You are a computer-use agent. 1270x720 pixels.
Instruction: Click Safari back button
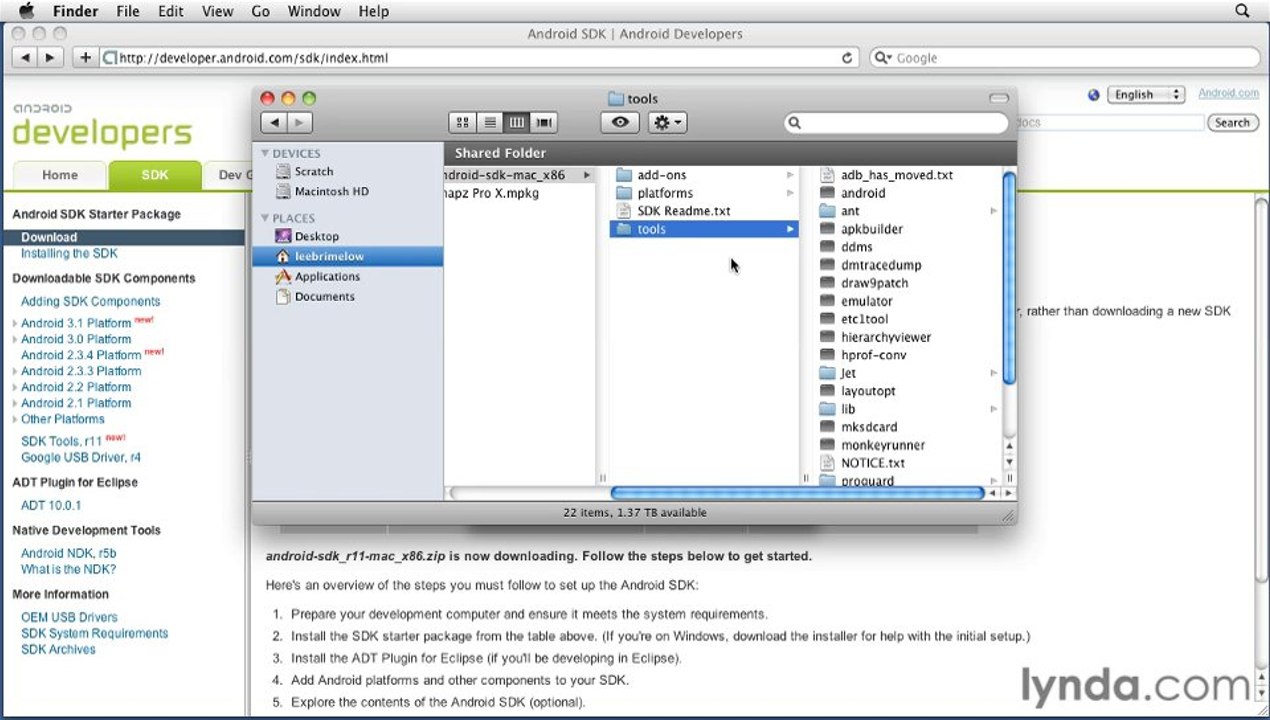pyautogui.click(x=26, y=58)
